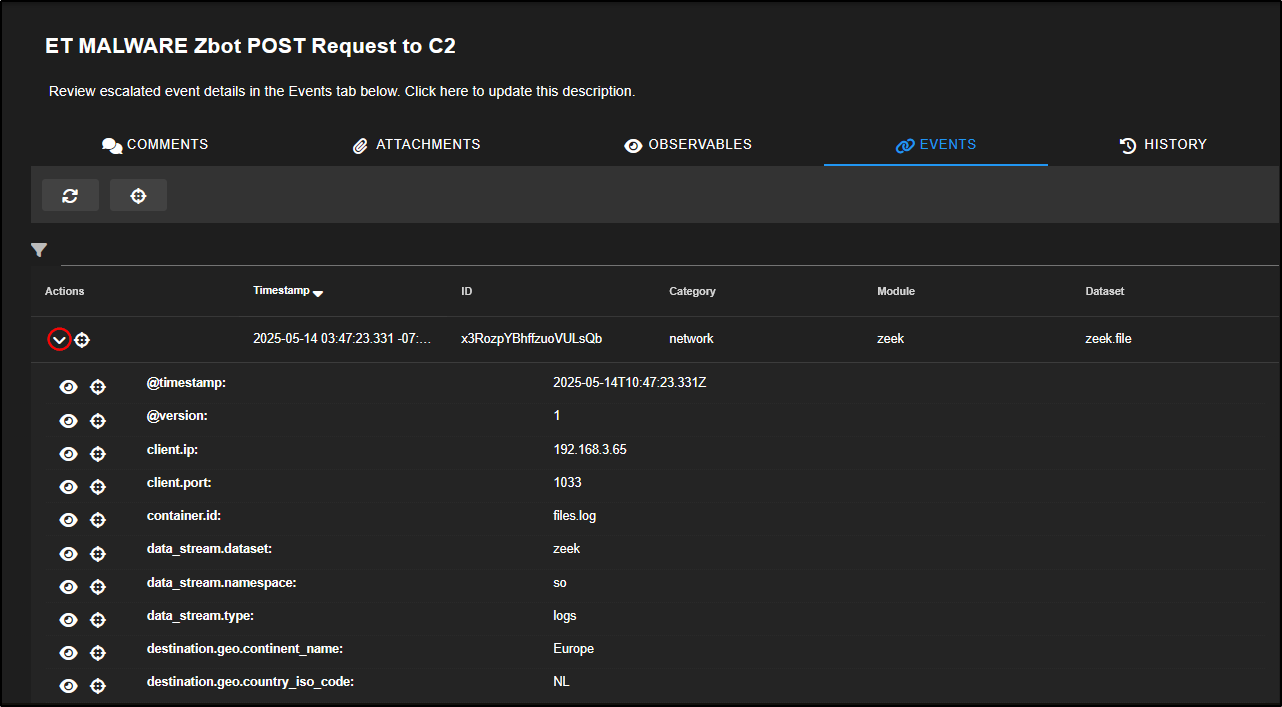Sort events by the Category column
Screen dimensions: 1282x707
tap(692, 291)
